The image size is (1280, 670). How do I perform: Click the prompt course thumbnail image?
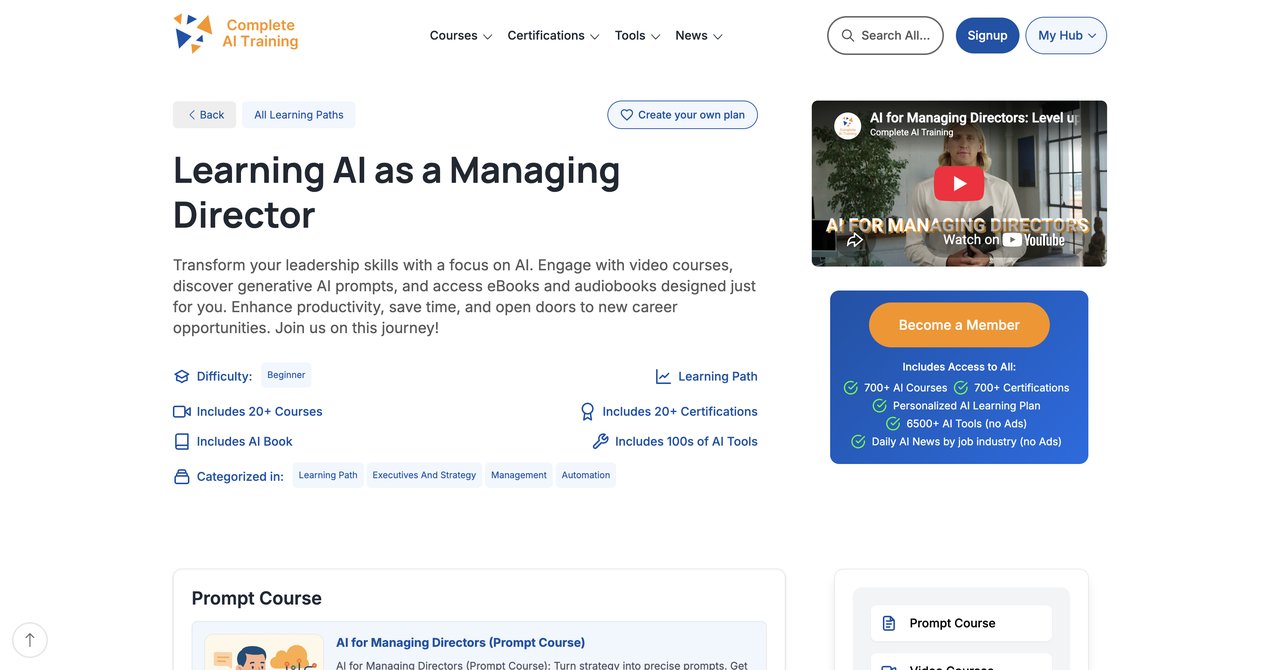[x=264, y=652]
